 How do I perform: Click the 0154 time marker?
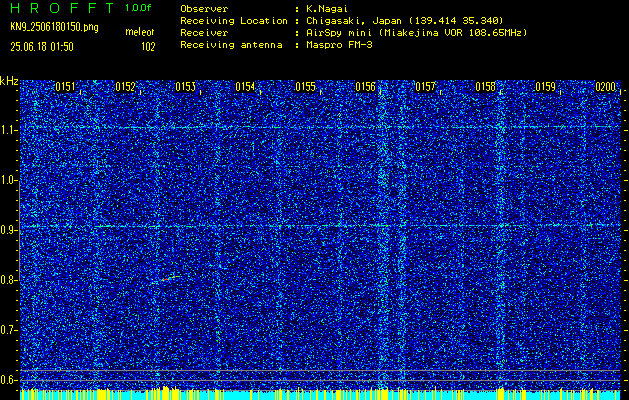[x=245, y=87]
